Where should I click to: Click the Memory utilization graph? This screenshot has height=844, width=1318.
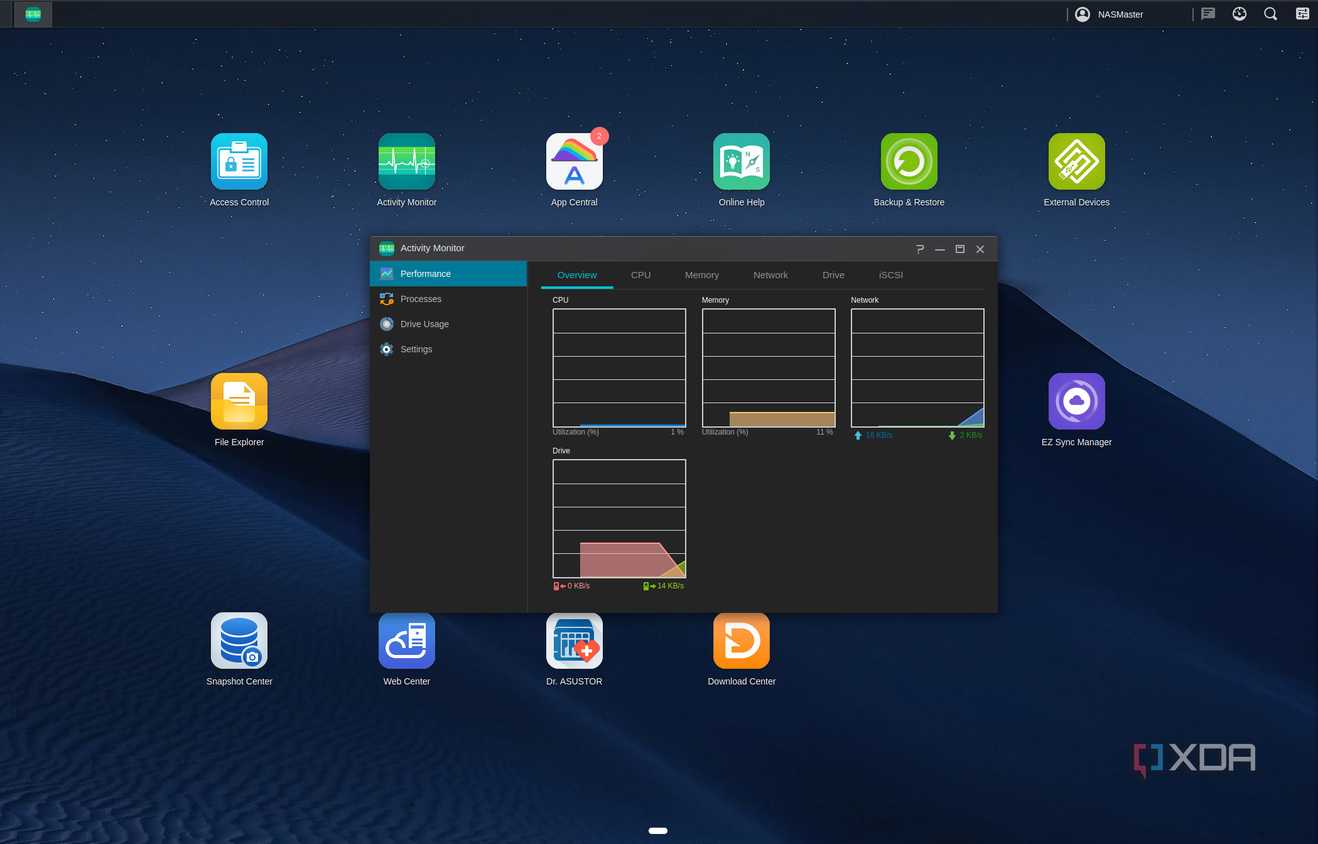pos(768,368)
